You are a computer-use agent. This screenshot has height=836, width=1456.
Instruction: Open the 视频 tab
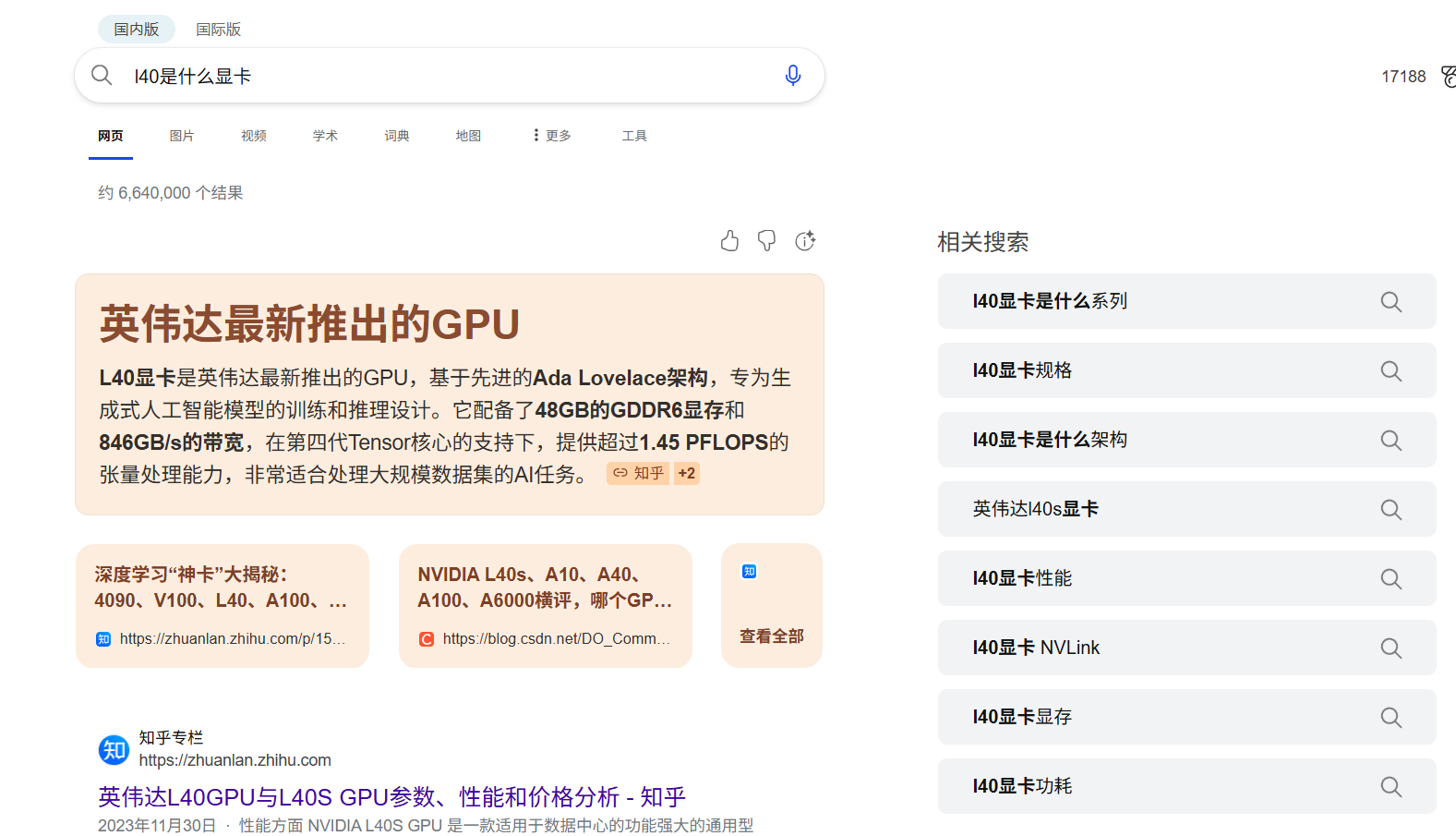(x=254, y=136)
